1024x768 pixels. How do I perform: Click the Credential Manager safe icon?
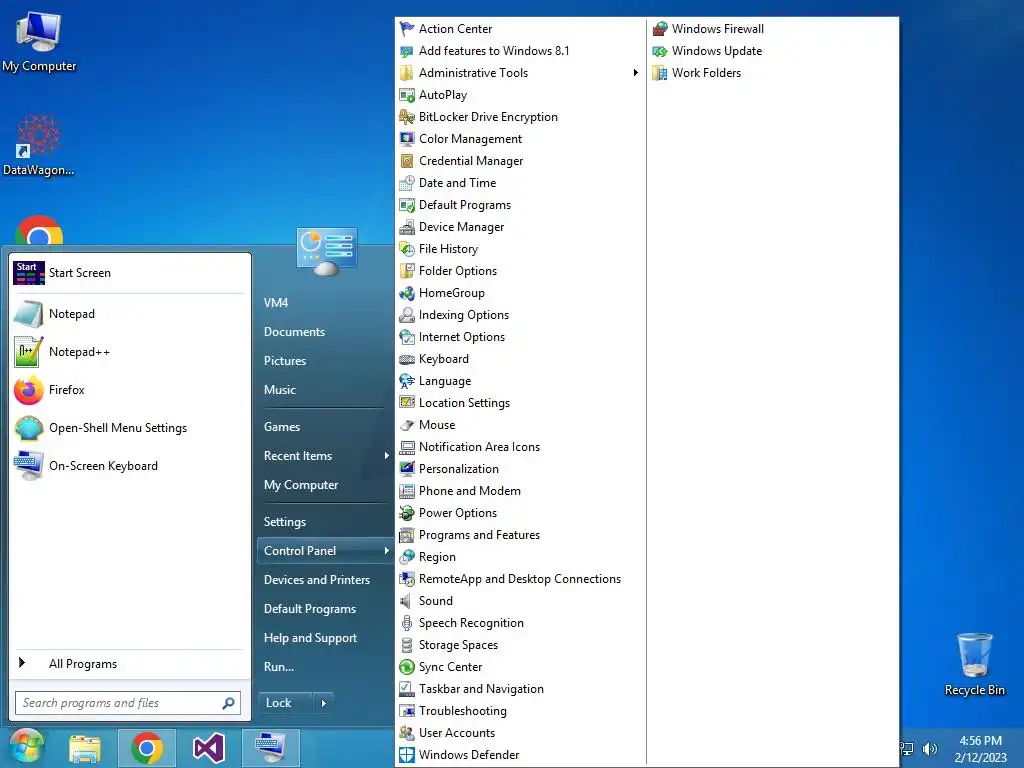[x=407, y=161]
